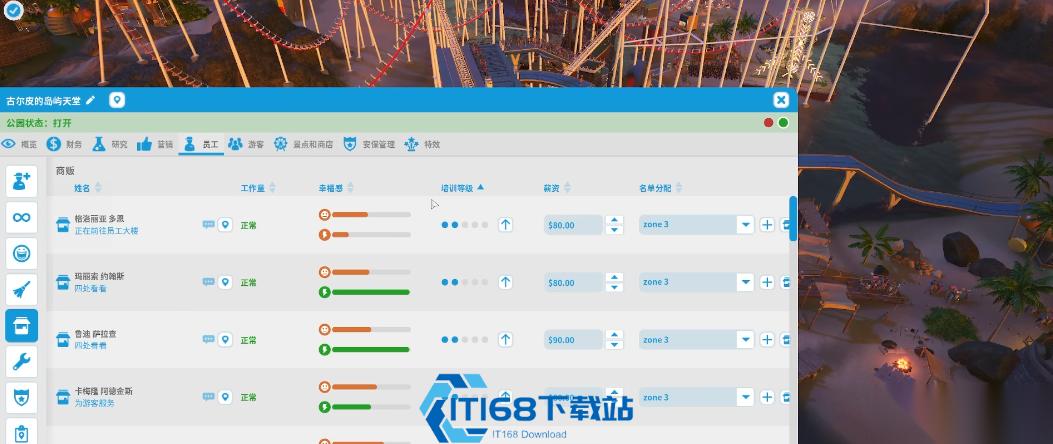Open the hire new staff icon in sidebar

(x=21, y=181)
